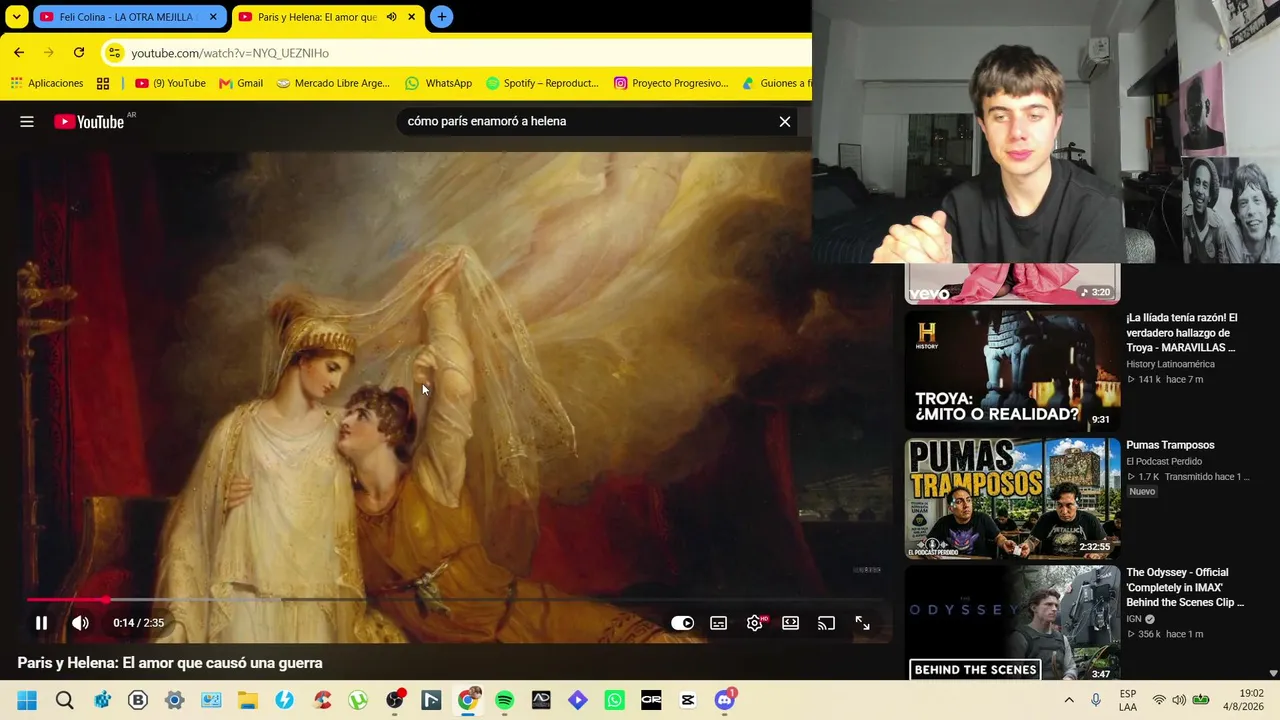Switch to Chrome in the taskbar
The width and height of the screenshot is (1280, 720).
pyautogui.click(x=467, y=700)
